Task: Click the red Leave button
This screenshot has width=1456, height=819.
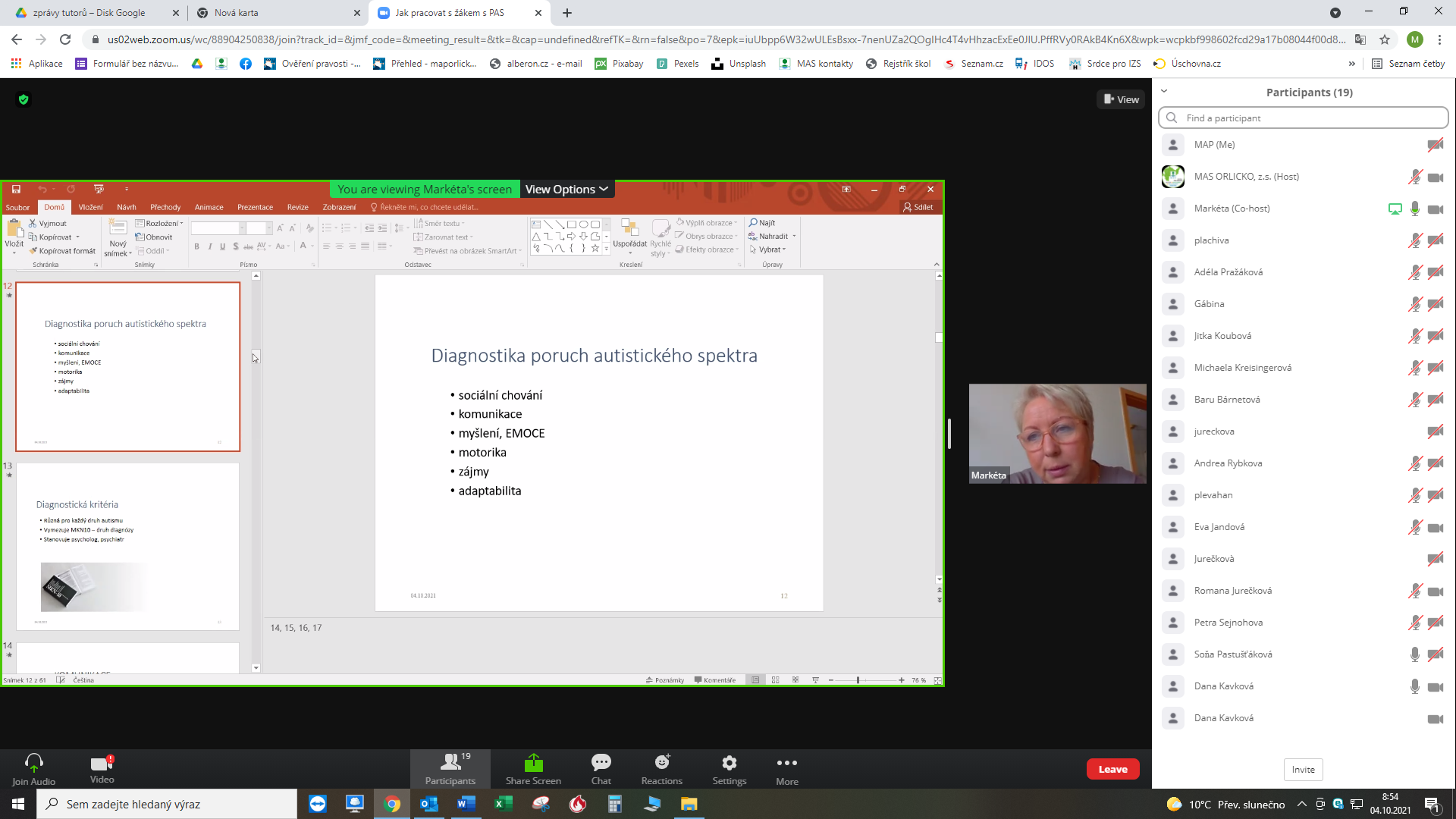Action: coord(1112,769)
